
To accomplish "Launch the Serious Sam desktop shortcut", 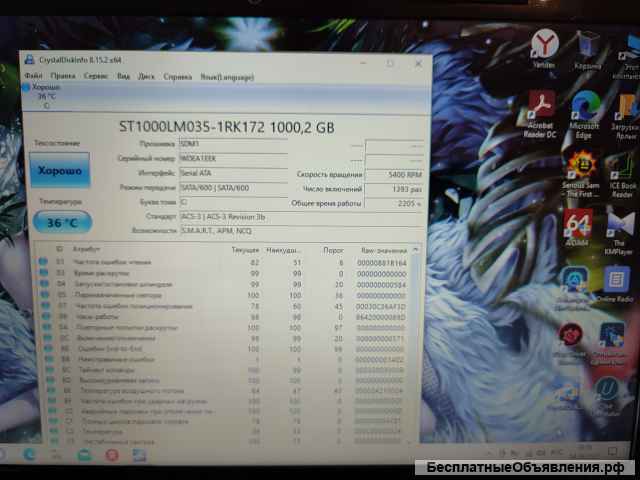I will (x=581, y=173).
